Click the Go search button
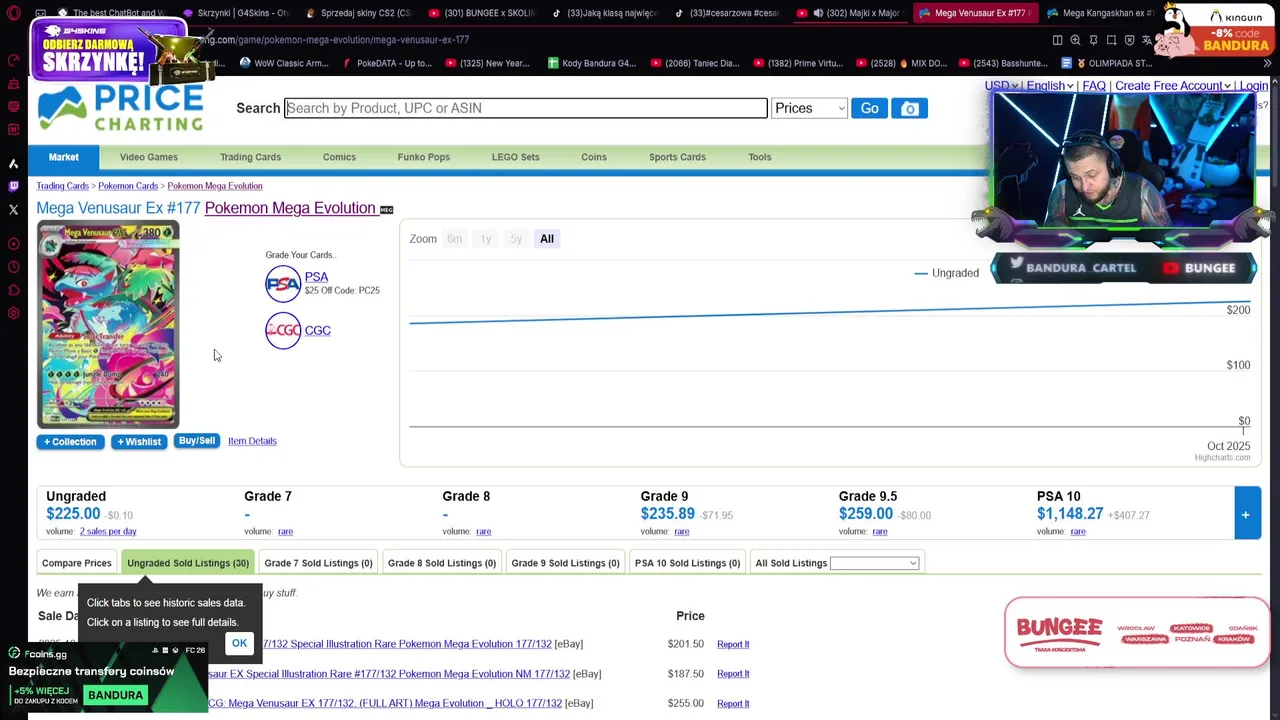This screenshot has height=720, width=1280. pos(870,108)
